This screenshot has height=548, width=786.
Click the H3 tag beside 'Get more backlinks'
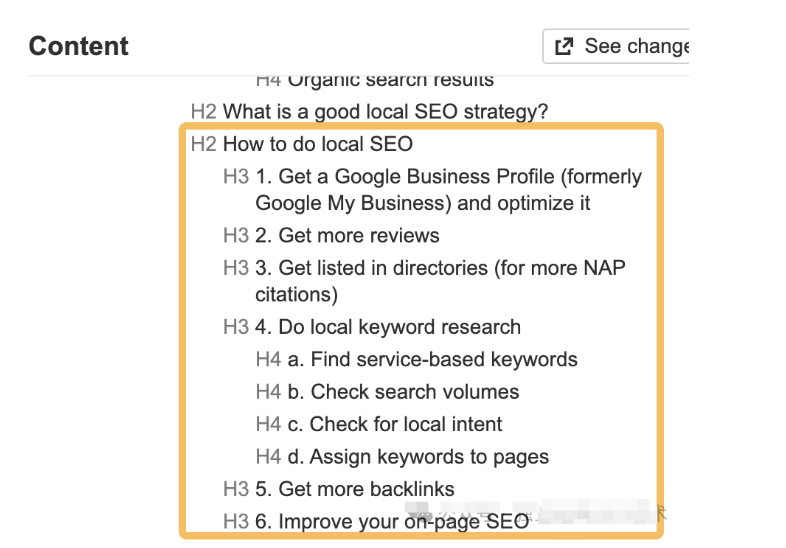236,489
